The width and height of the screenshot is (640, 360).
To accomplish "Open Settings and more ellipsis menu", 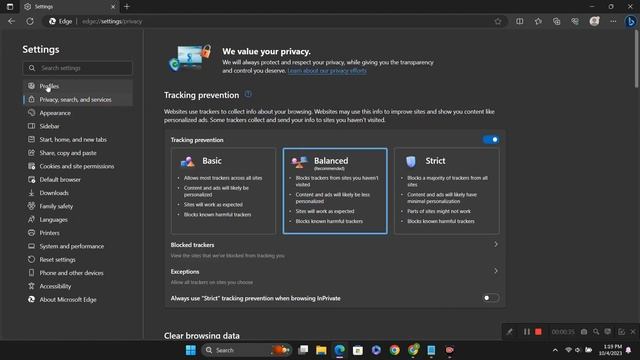I will [x=613, y=21].
